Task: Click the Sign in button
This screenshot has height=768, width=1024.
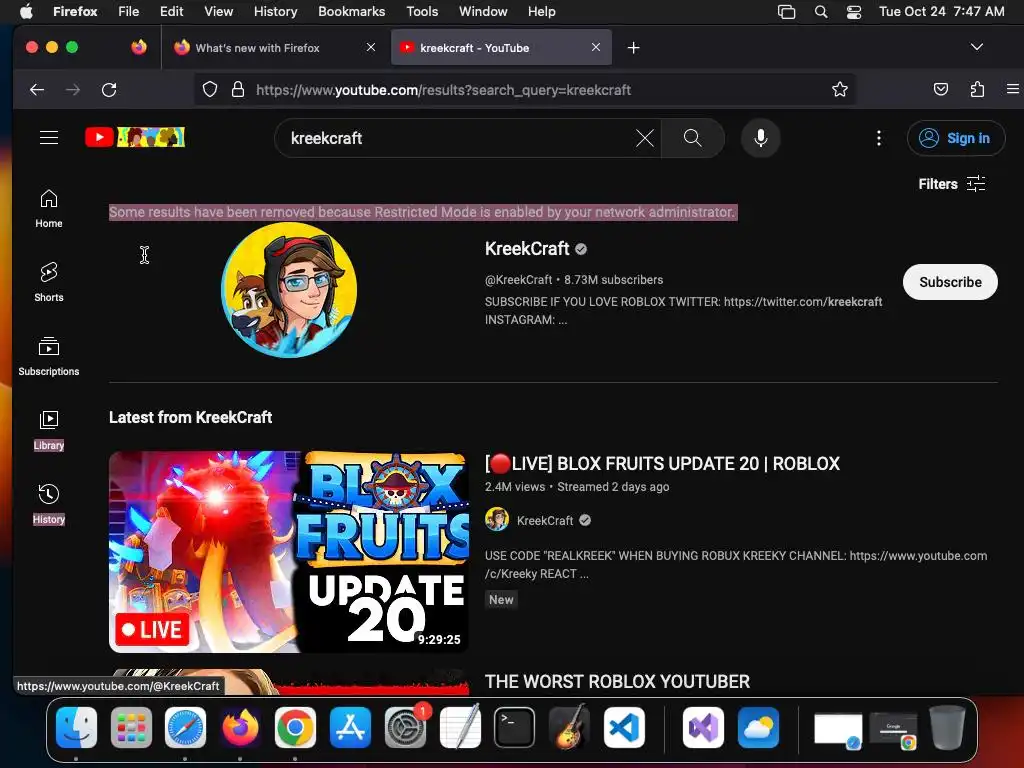Action: coord(955,138)
